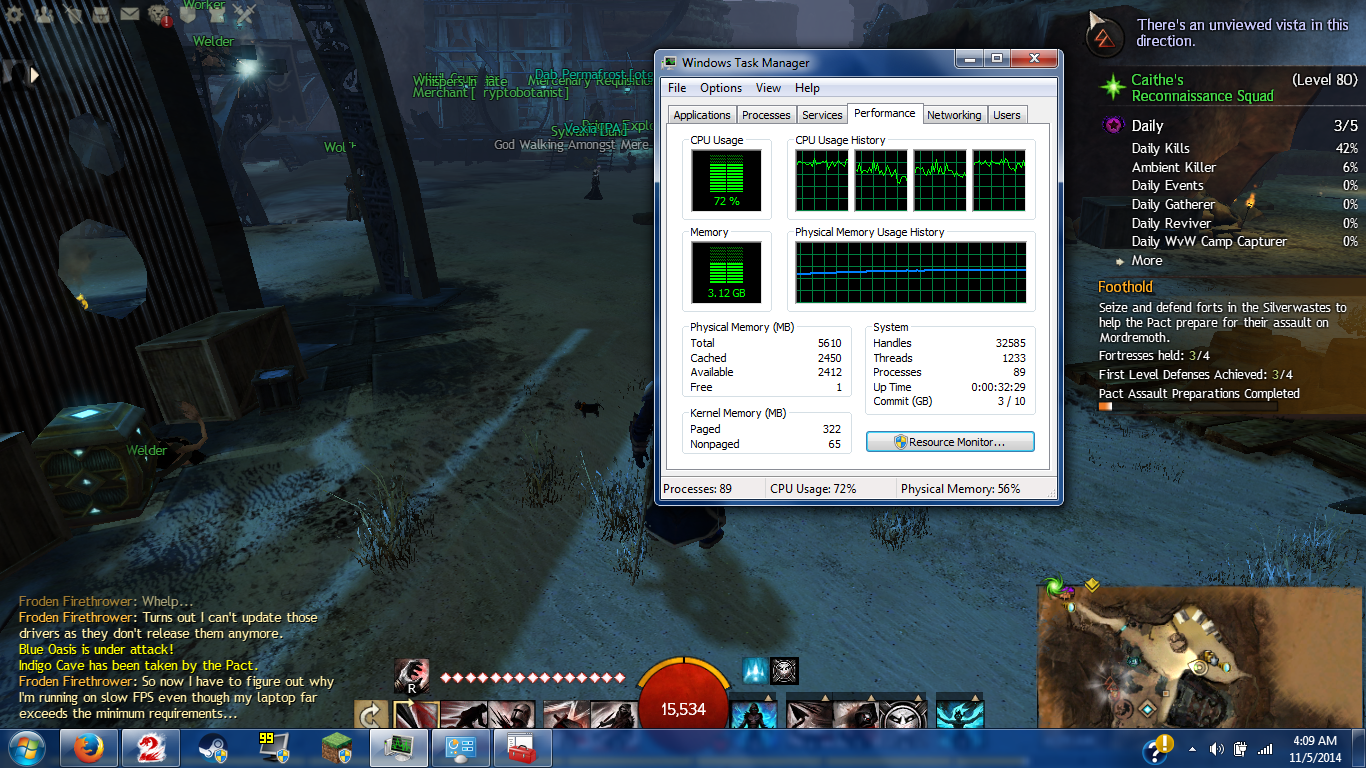Click the red health orb showing 15,534

coord(683,700)
